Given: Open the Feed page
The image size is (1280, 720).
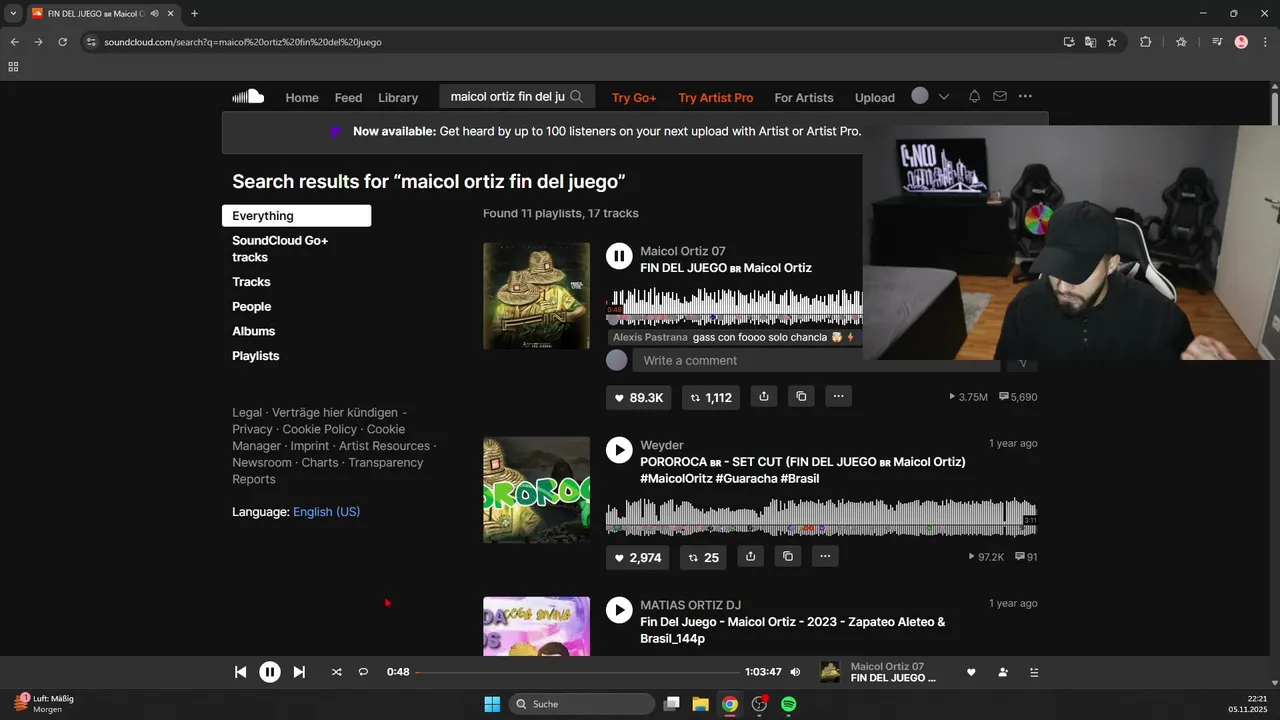Looking at the screenshot, I should [x=348, y=97].
